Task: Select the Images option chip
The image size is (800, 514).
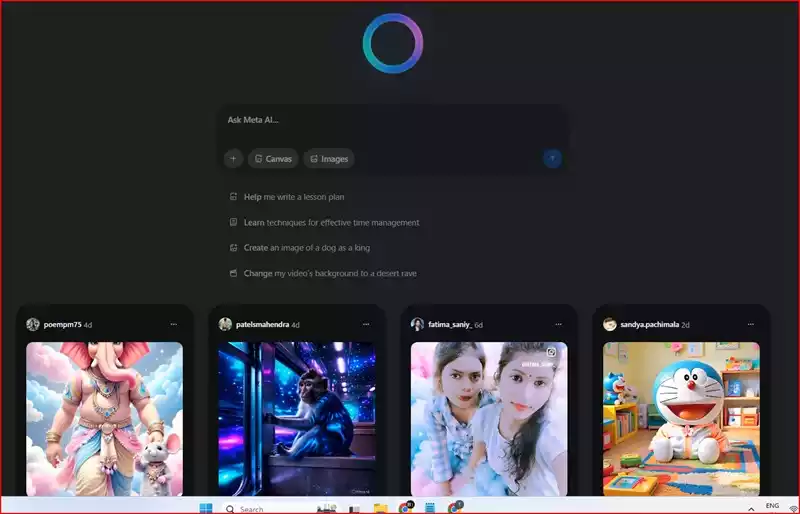Action: pos(329,159)
